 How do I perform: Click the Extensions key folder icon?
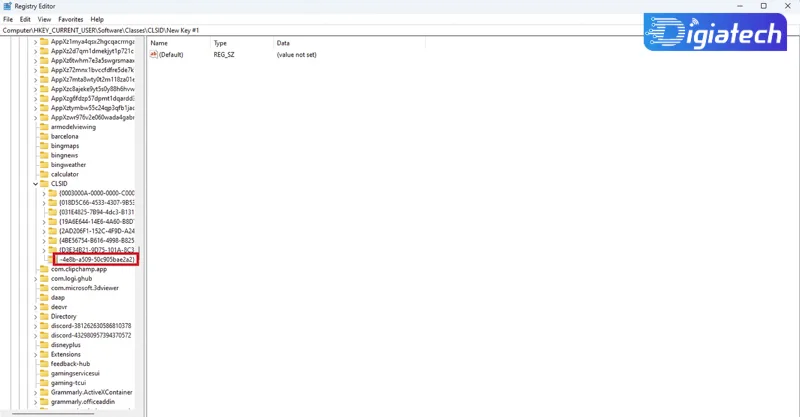(x=44, y=354)
